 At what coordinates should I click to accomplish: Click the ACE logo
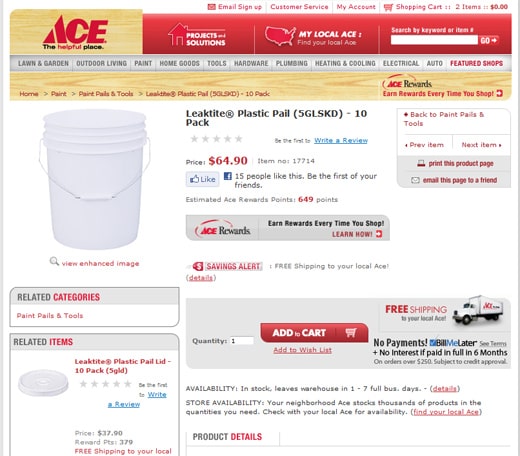coord(75,33)
